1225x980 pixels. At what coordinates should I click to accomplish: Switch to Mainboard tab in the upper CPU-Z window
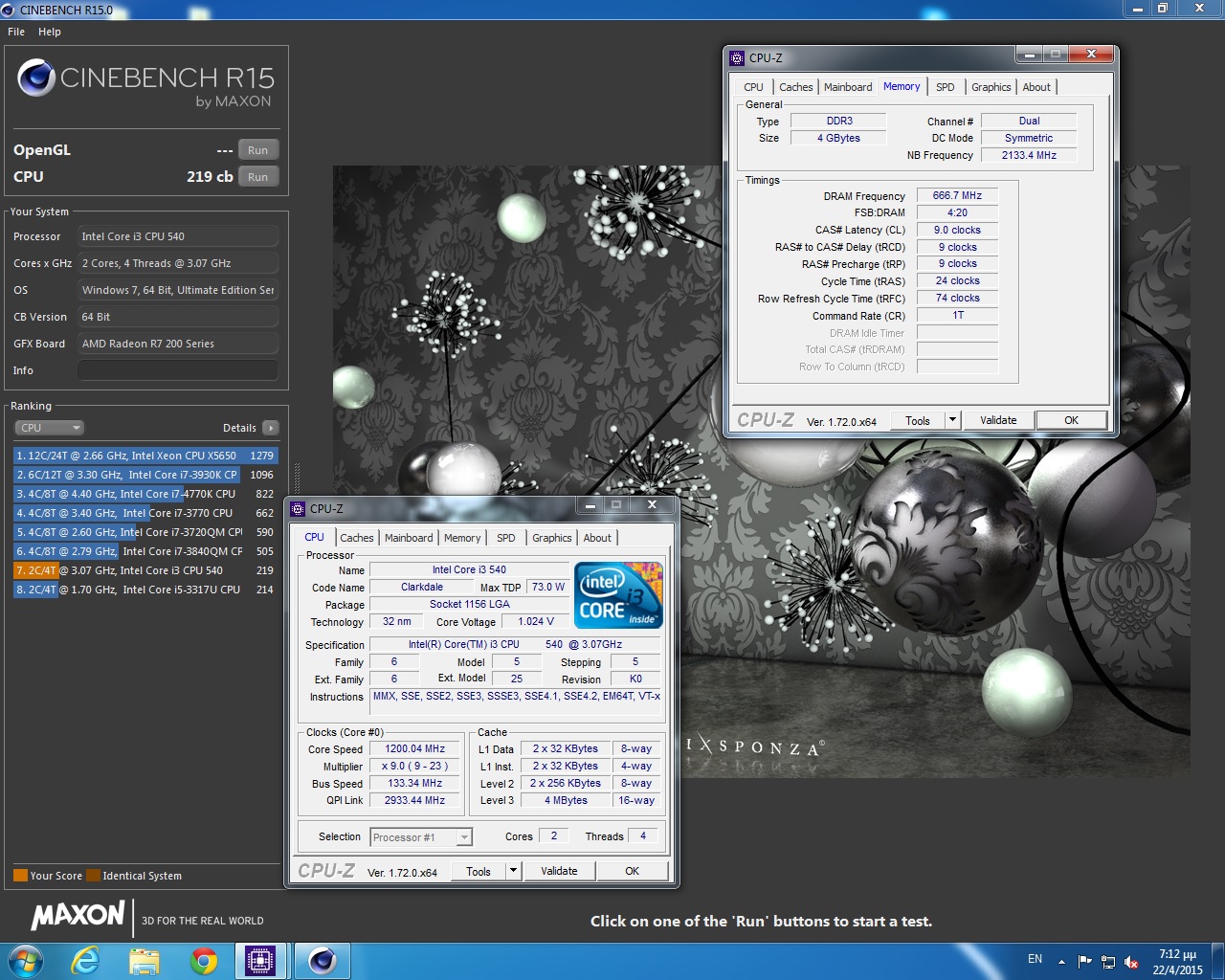pyautogui.click(x=848, y=87)
